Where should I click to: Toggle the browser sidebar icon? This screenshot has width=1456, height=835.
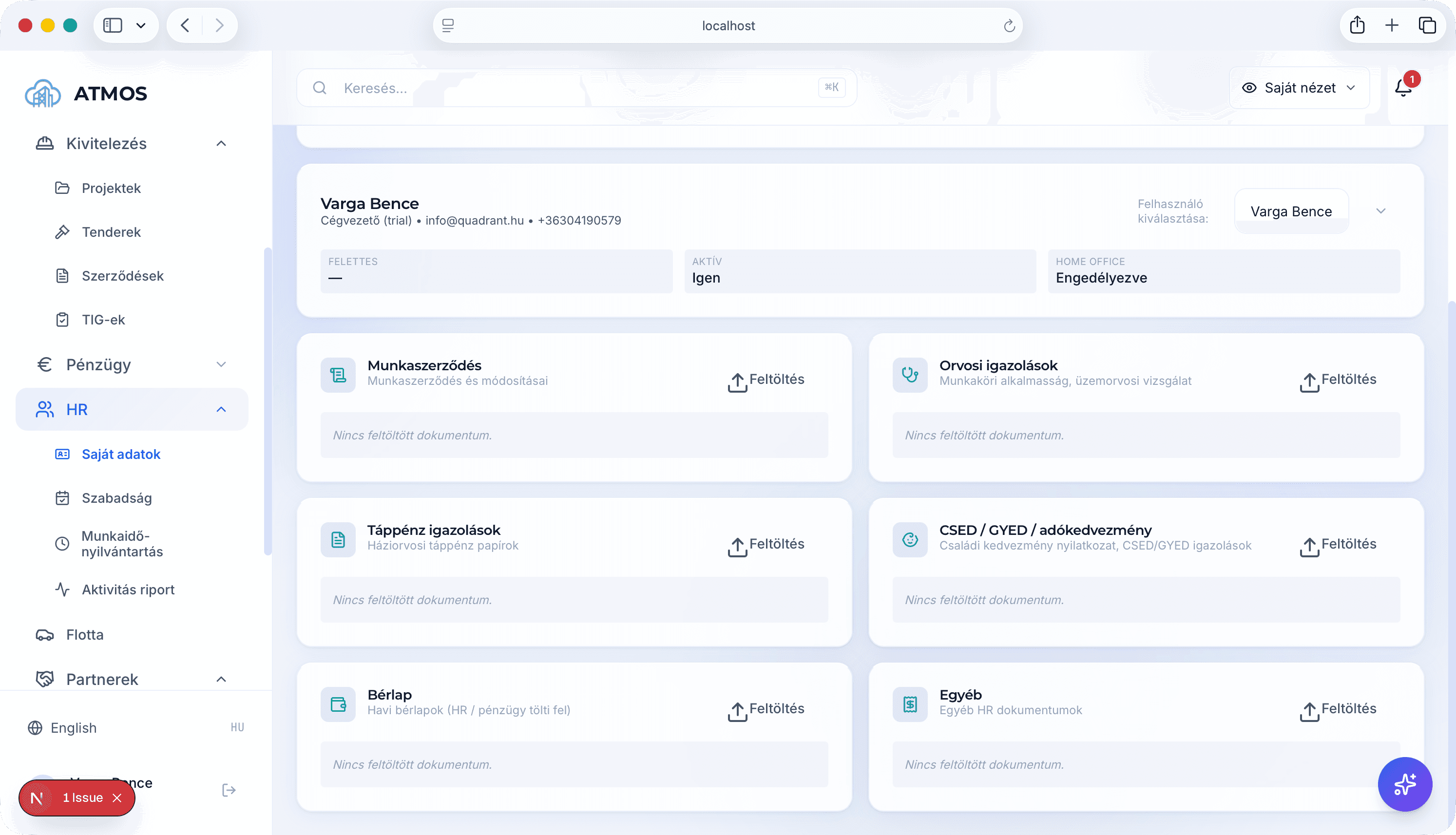tap(113, 25)
